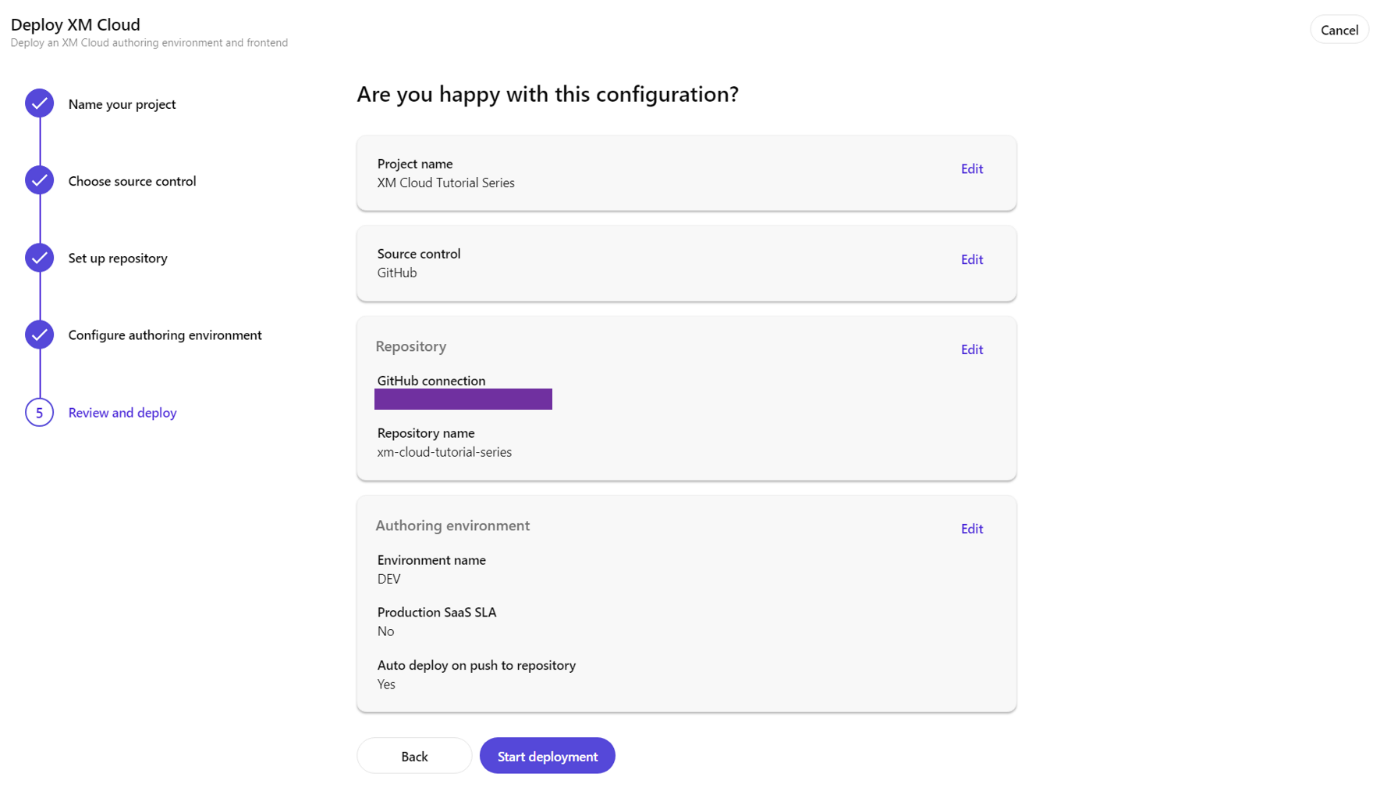Image resolution: width=1373 pixels, height=799 pixels.
Task: Click the Choose source control checkmark icon
Action: (x=39, y=181)
